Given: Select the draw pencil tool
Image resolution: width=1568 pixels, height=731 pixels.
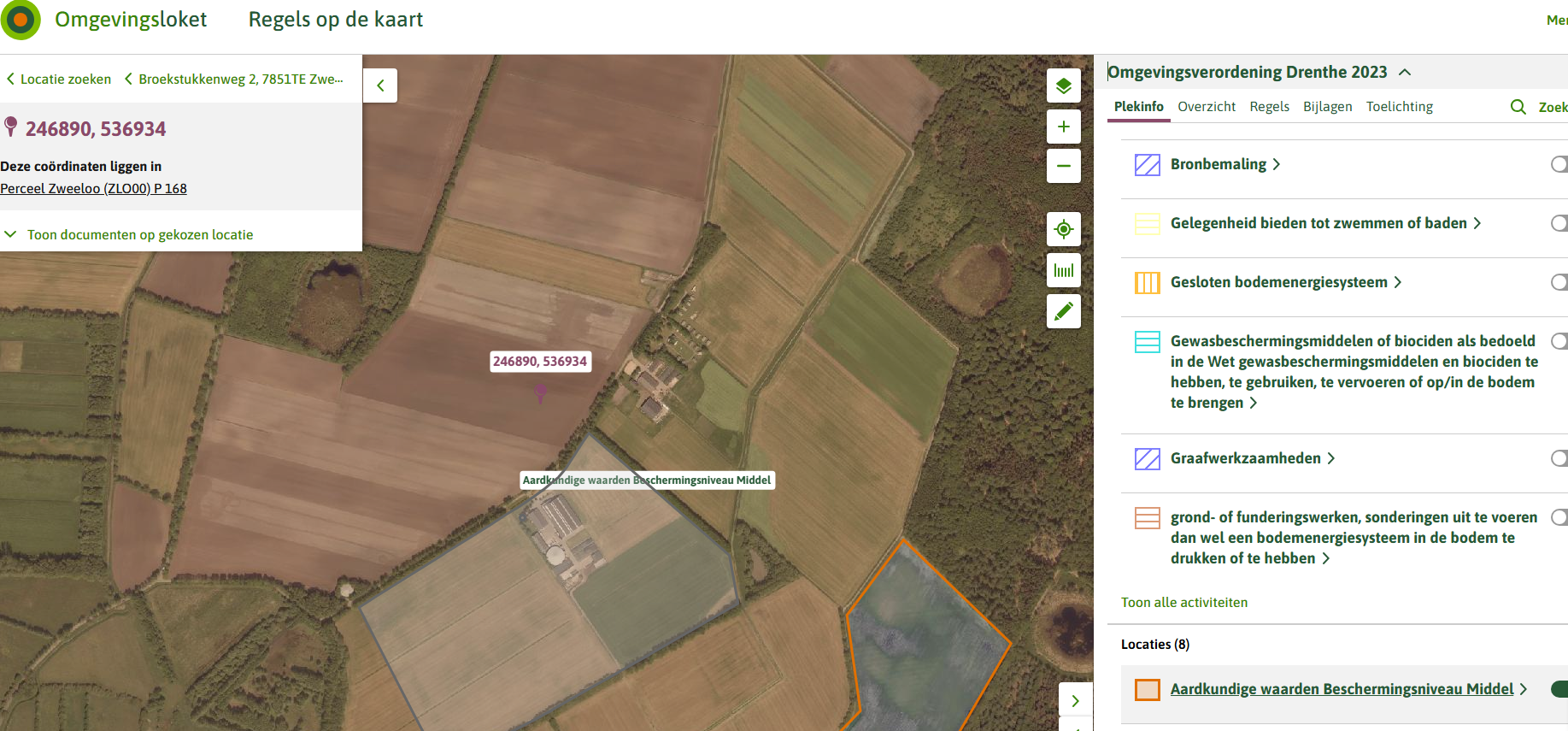Looking at the screenshot, I should coord(1064,311).
